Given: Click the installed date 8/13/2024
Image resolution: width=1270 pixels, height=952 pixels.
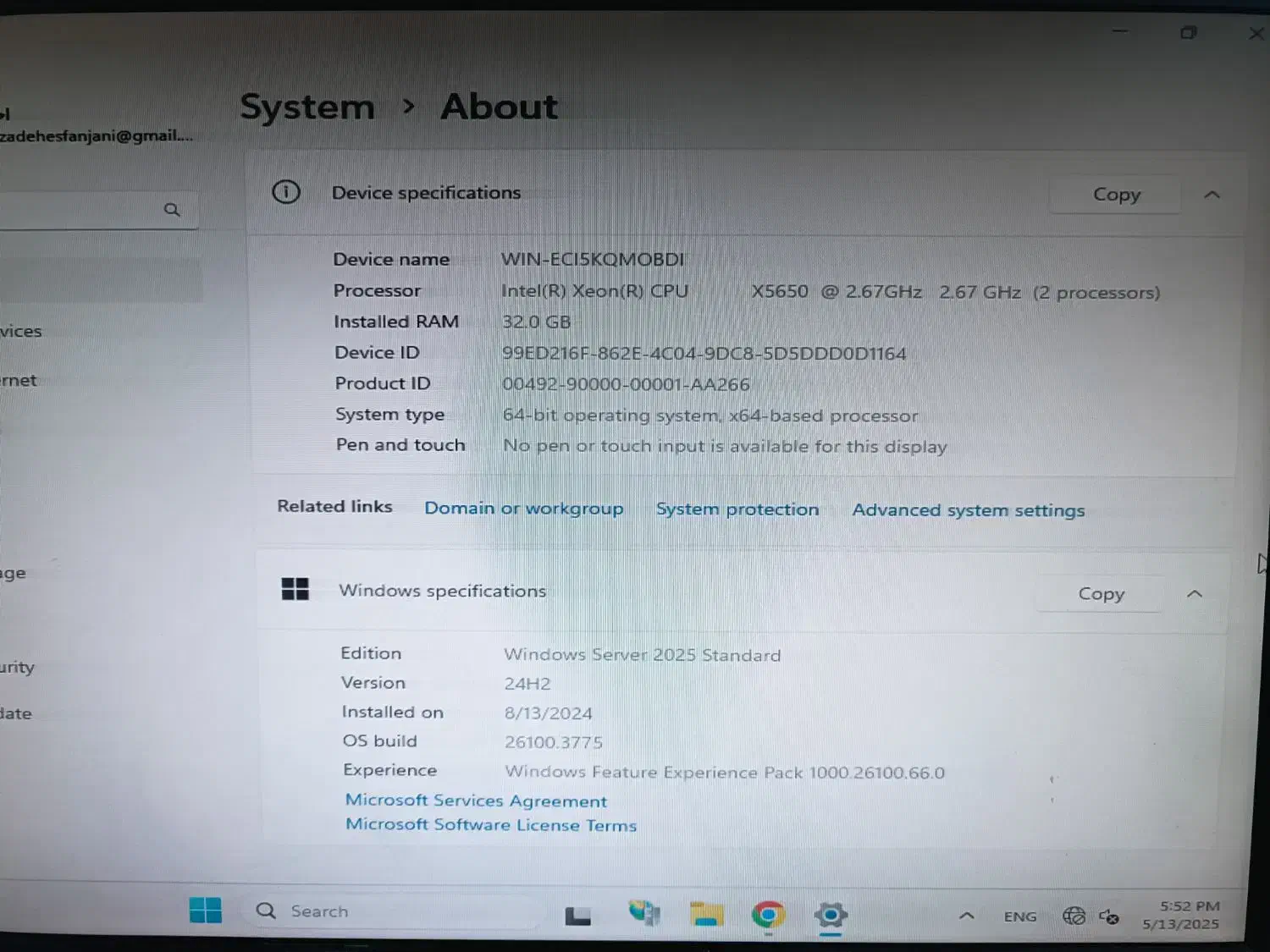Looking at the screenshot, I should click(549, 713).
